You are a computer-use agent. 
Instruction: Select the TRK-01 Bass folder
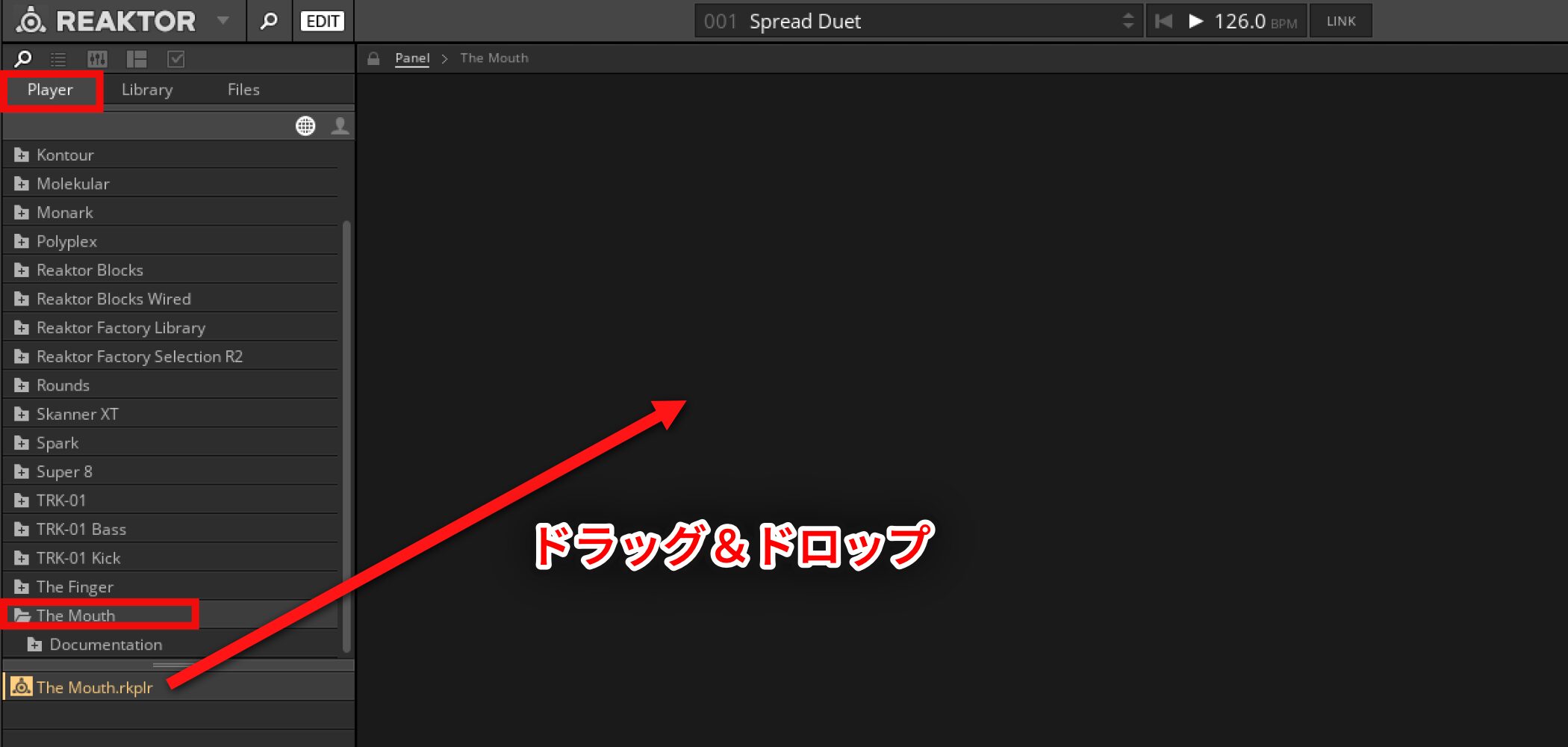click(170, 529)
